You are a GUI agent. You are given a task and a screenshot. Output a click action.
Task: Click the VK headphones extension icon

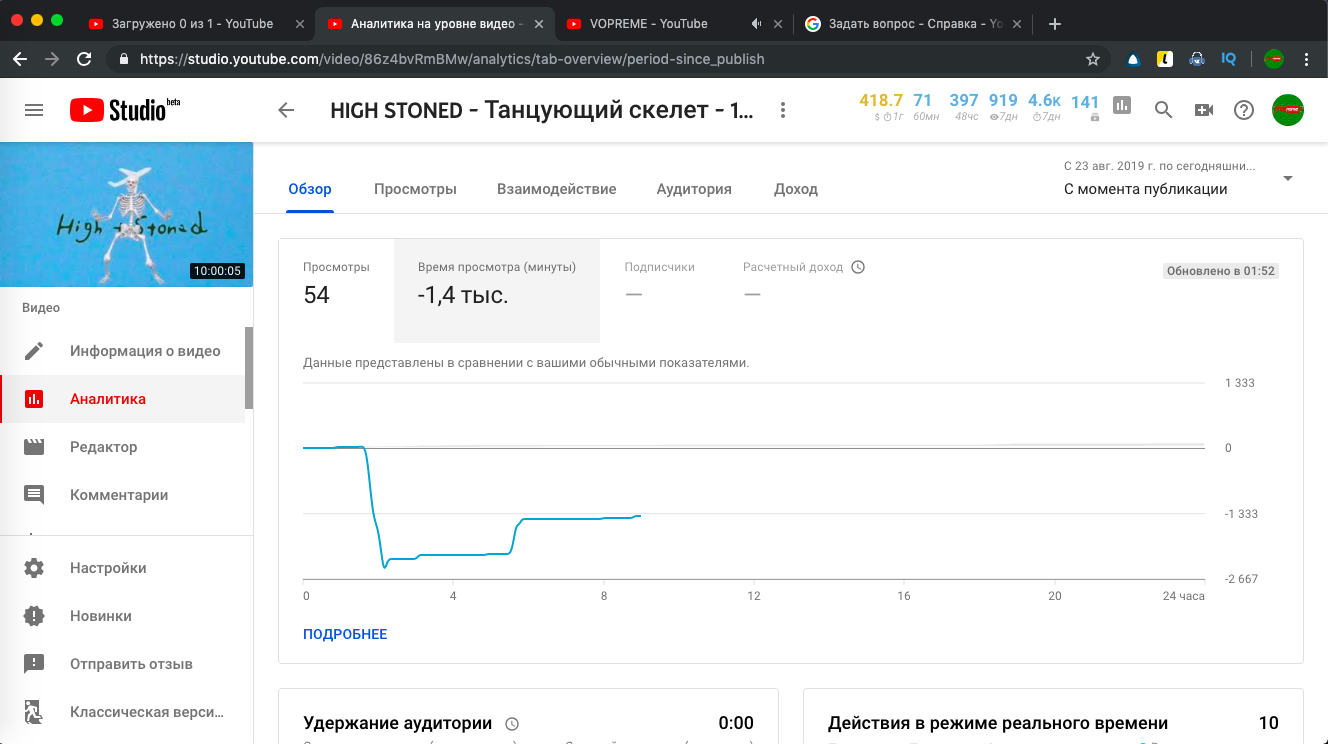pyautogui.click(x=1196, y=59)
